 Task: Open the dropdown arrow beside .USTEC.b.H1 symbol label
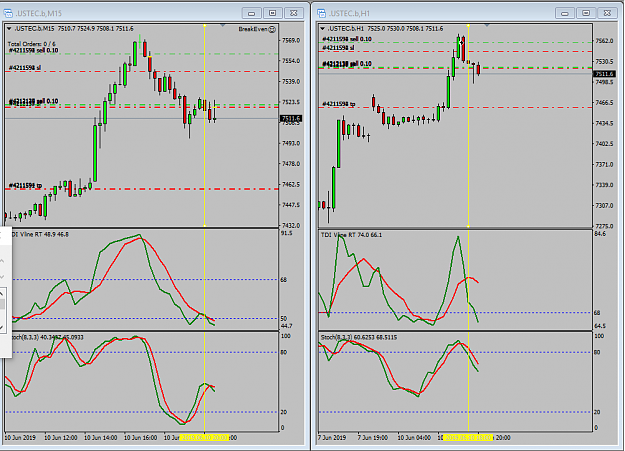[322, 29]
